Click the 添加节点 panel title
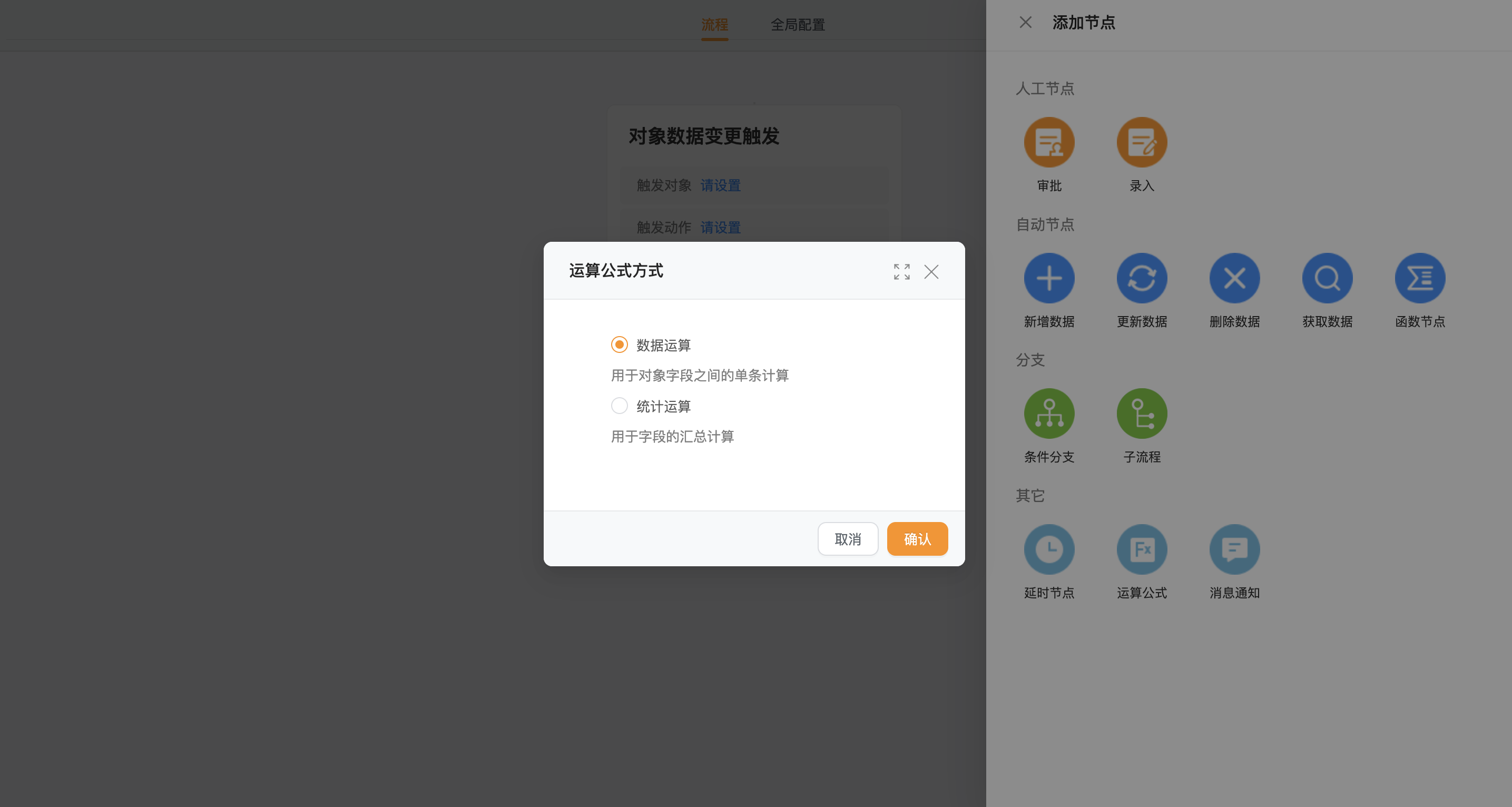The width and height of the screenshot is (1512, 807). click(1084, 22)
